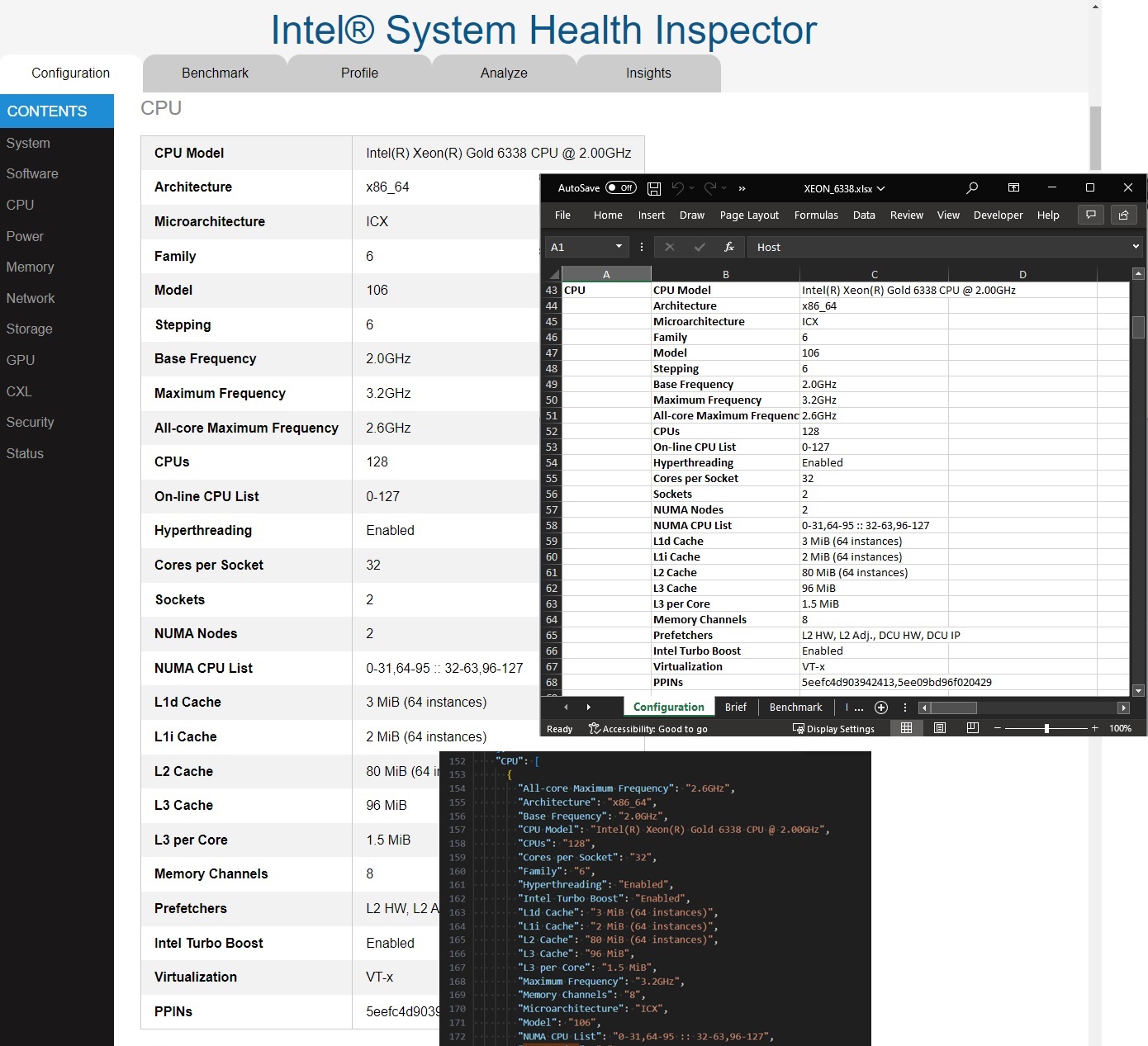
Task: Switch to Page Layout view icon
Action: 939,728
